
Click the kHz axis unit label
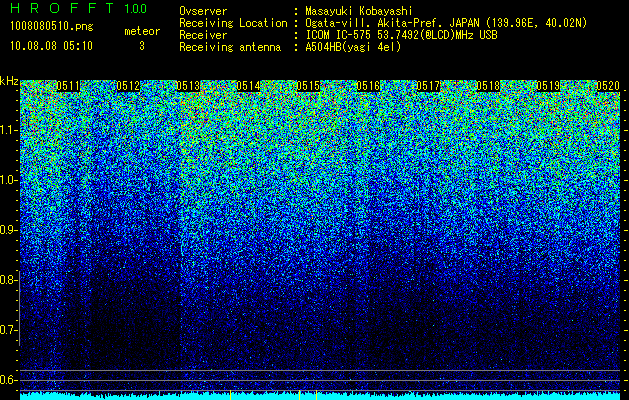[x=9, y=81]
